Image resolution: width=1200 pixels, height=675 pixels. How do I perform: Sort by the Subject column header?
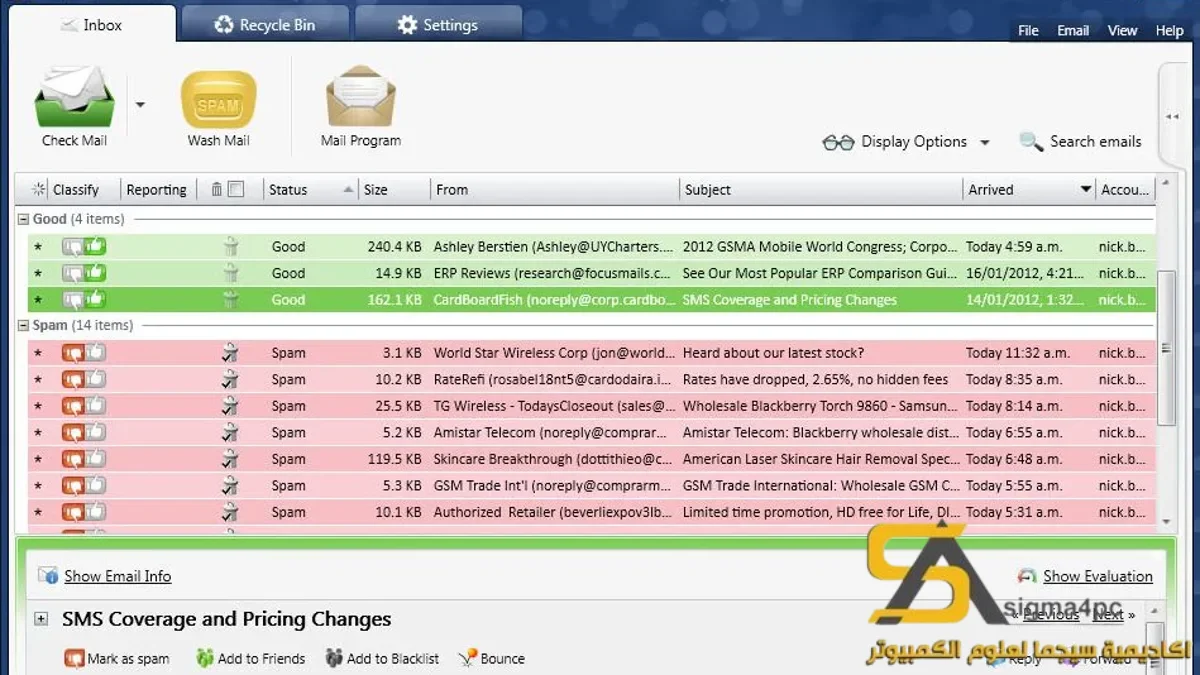pos(820,189)
